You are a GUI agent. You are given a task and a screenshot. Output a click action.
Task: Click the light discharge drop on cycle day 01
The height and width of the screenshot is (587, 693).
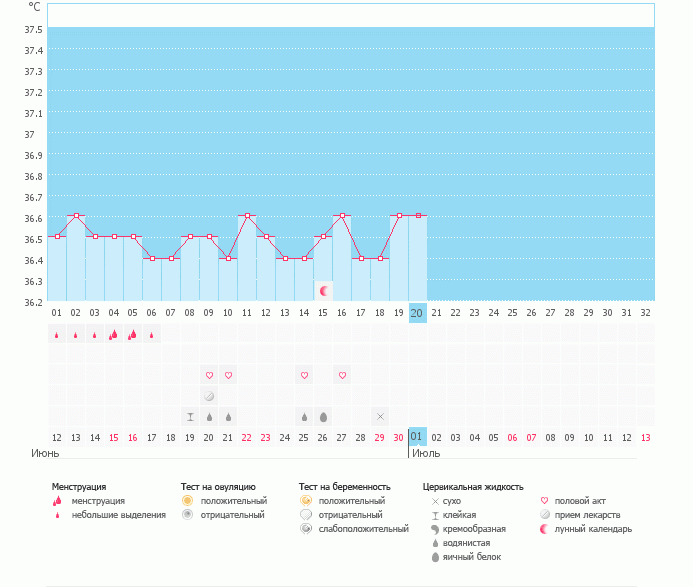tap(56, 334)
